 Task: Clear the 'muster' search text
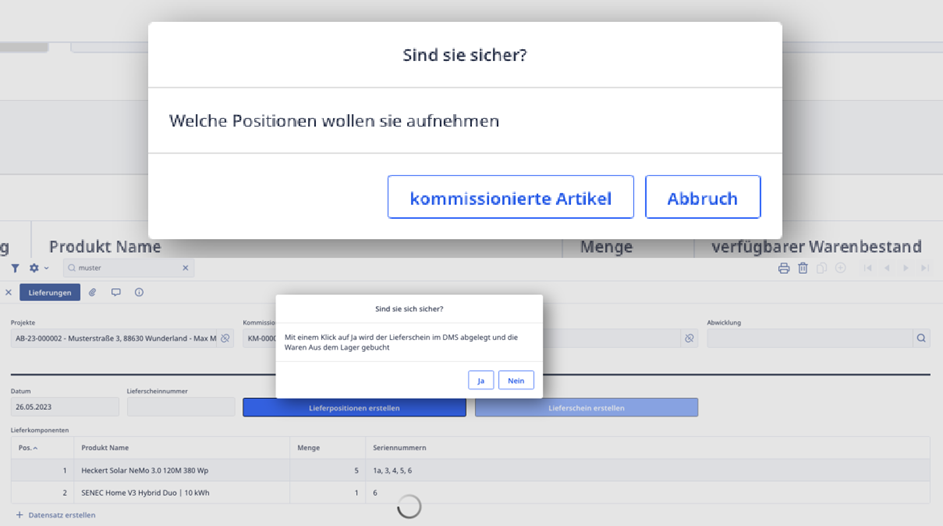coord(185,268)
